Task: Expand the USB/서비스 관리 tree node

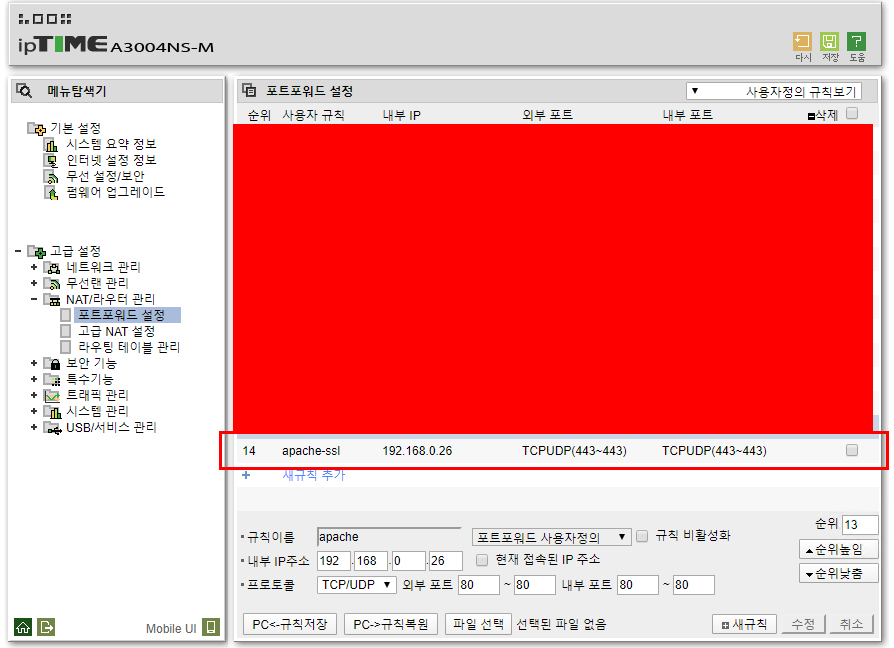Action: [34, 427]
